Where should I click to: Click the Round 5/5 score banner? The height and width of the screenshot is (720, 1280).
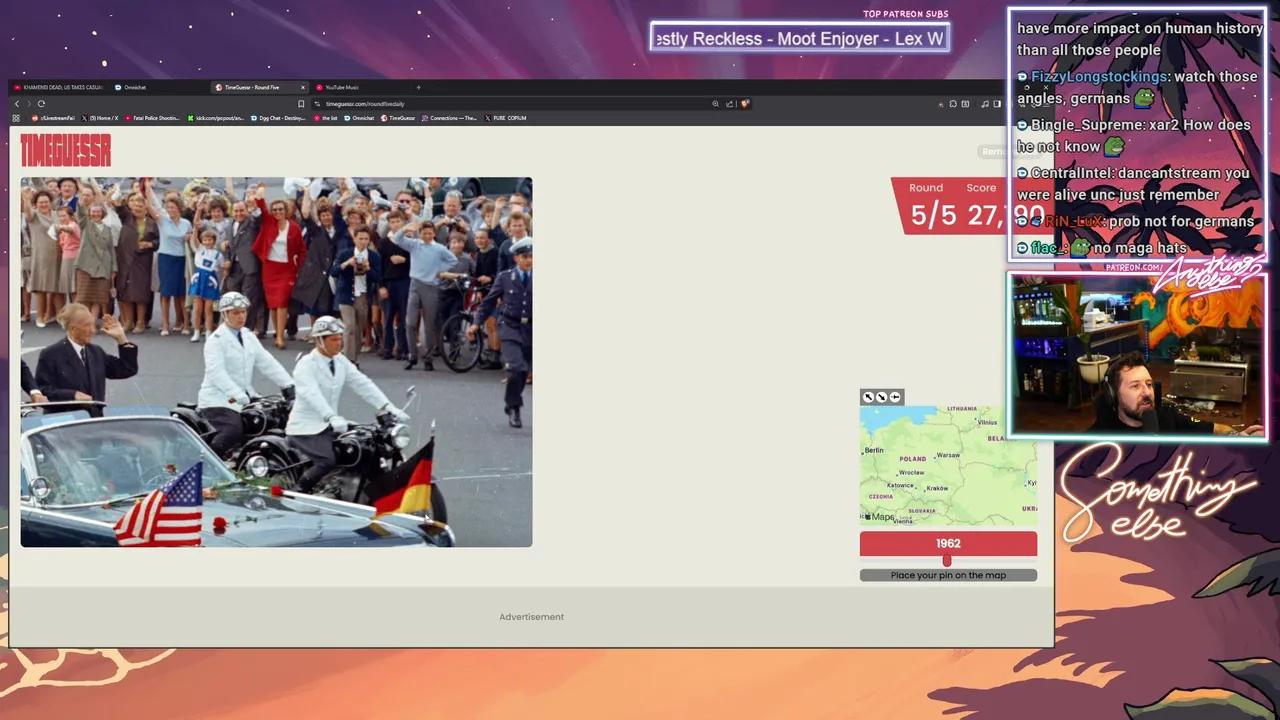click(x=965, y=206)
